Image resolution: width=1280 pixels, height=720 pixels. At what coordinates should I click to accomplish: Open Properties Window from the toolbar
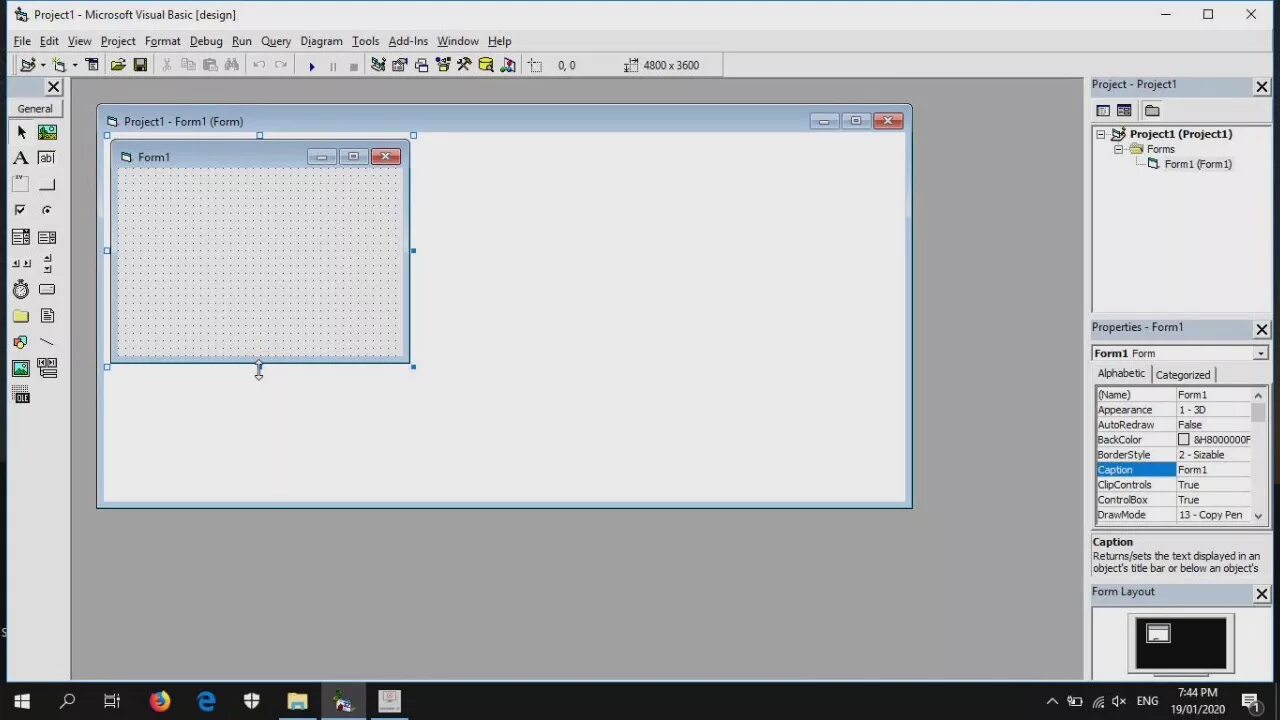click(400, 65)
